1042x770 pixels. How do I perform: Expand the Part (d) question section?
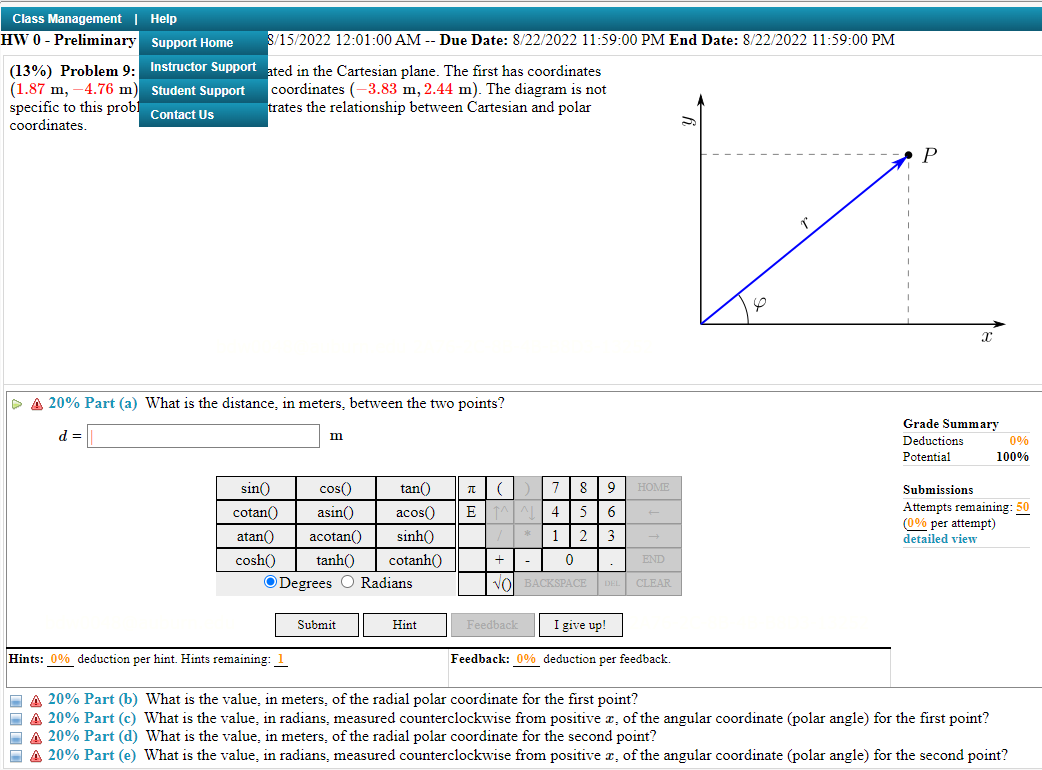[14, 737]
